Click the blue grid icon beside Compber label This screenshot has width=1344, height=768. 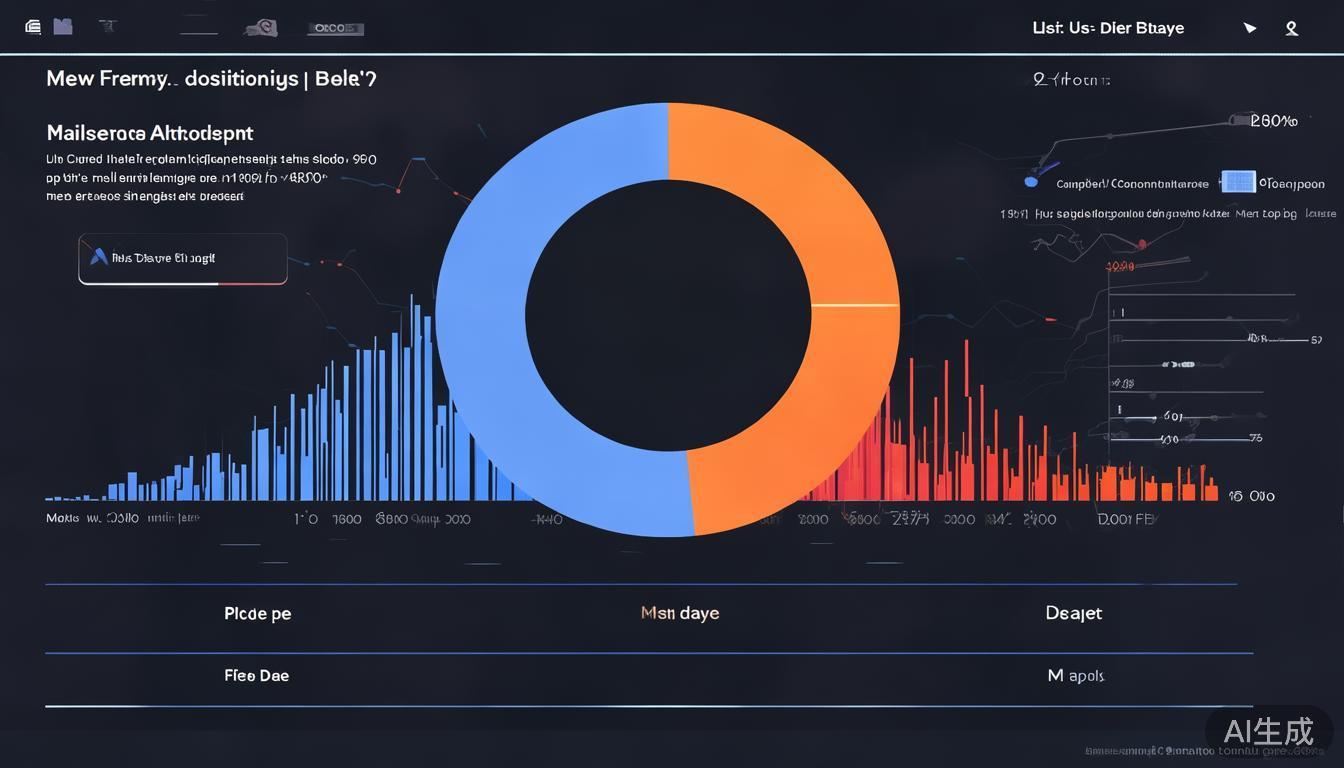pos(1238,182)
